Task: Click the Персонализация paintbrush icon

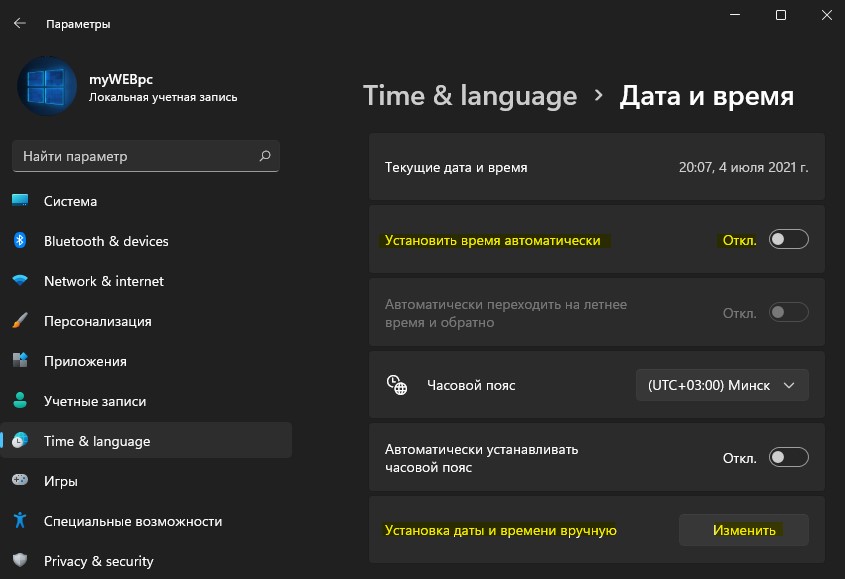Action: tap(20, 320)
